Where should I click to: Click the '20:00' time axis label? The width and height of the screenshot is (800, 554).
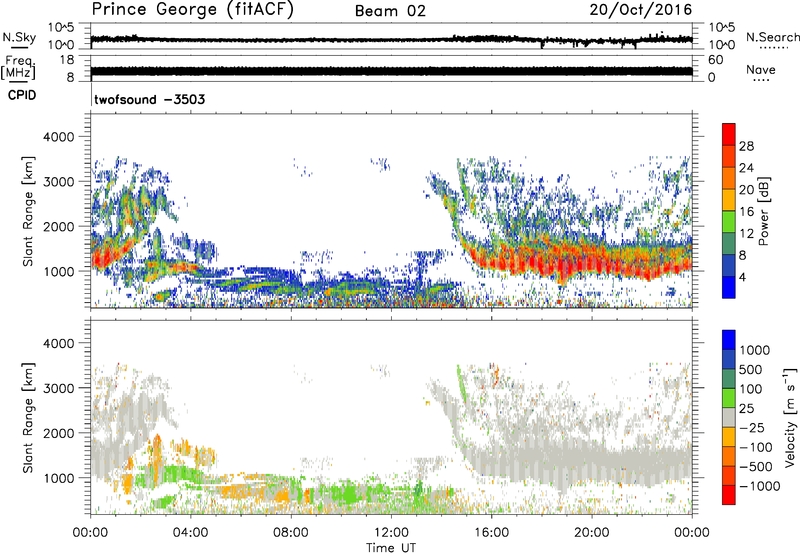pos(591,533)
